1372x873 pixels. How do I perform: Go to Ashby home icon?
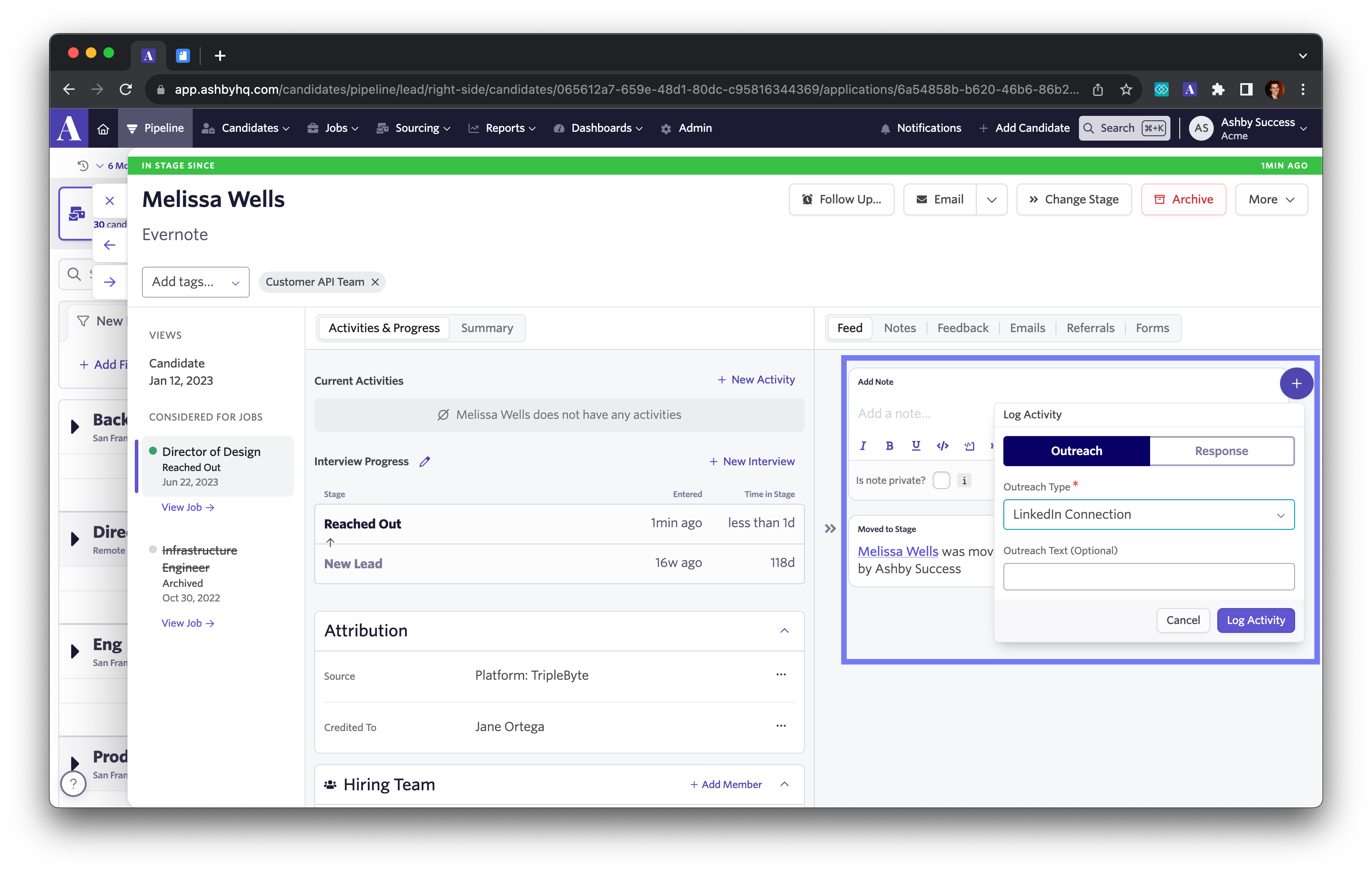click(103, 128)
